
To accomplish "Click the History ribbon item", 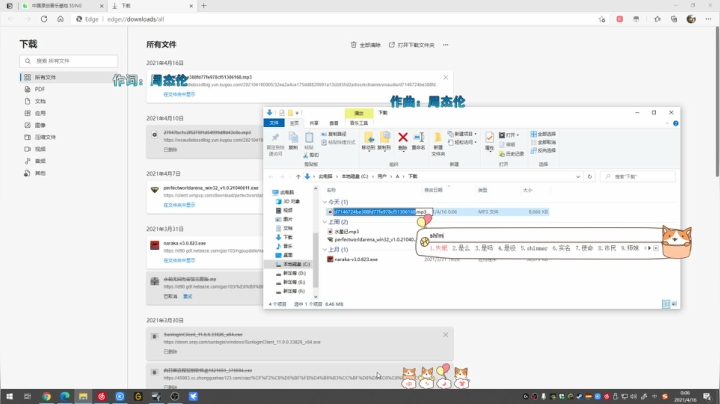I will tap(511, 154).
